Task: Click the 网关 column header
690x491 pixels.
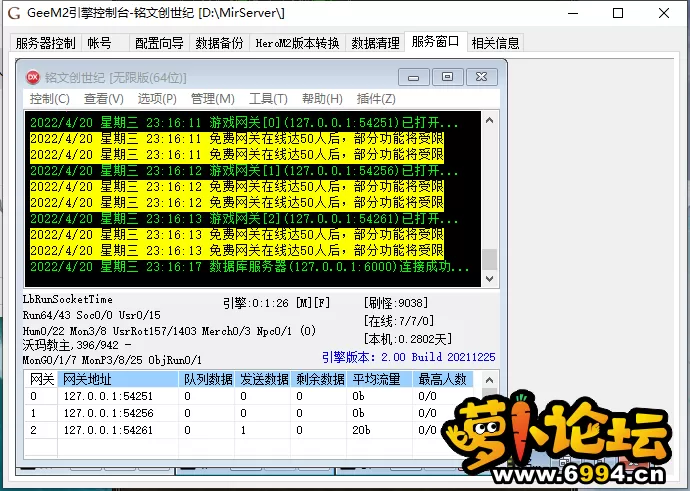Action: [41, 379]
